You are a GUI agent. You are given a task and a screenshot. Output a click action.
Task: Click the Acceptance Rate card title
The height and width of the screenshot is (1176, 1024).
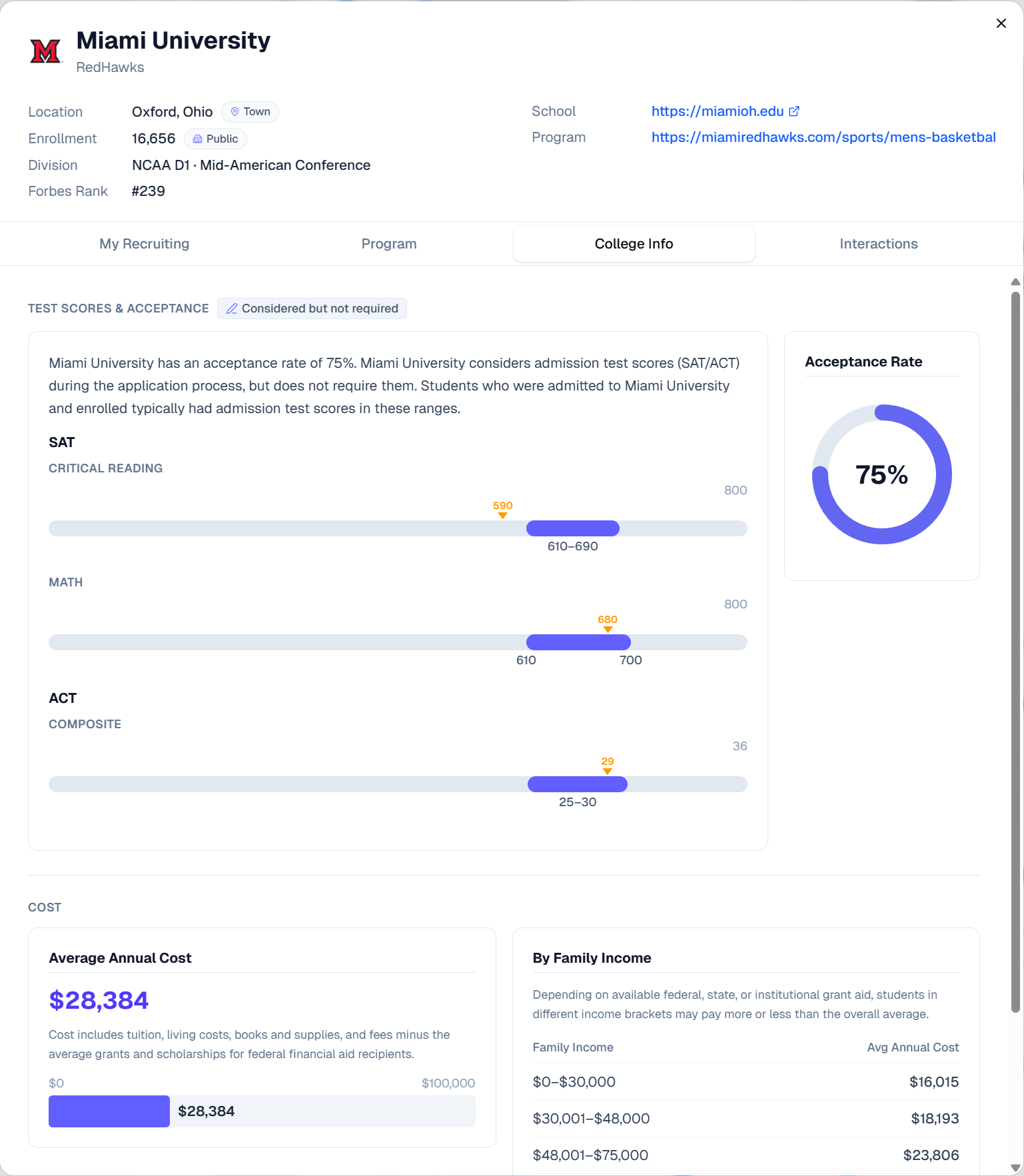(863, 362)
